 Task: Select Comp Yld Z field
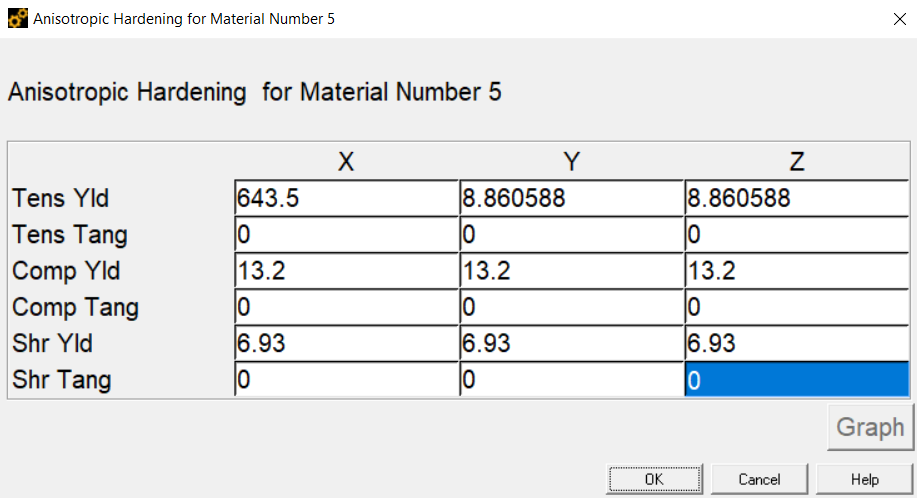(x=797, y=271)
